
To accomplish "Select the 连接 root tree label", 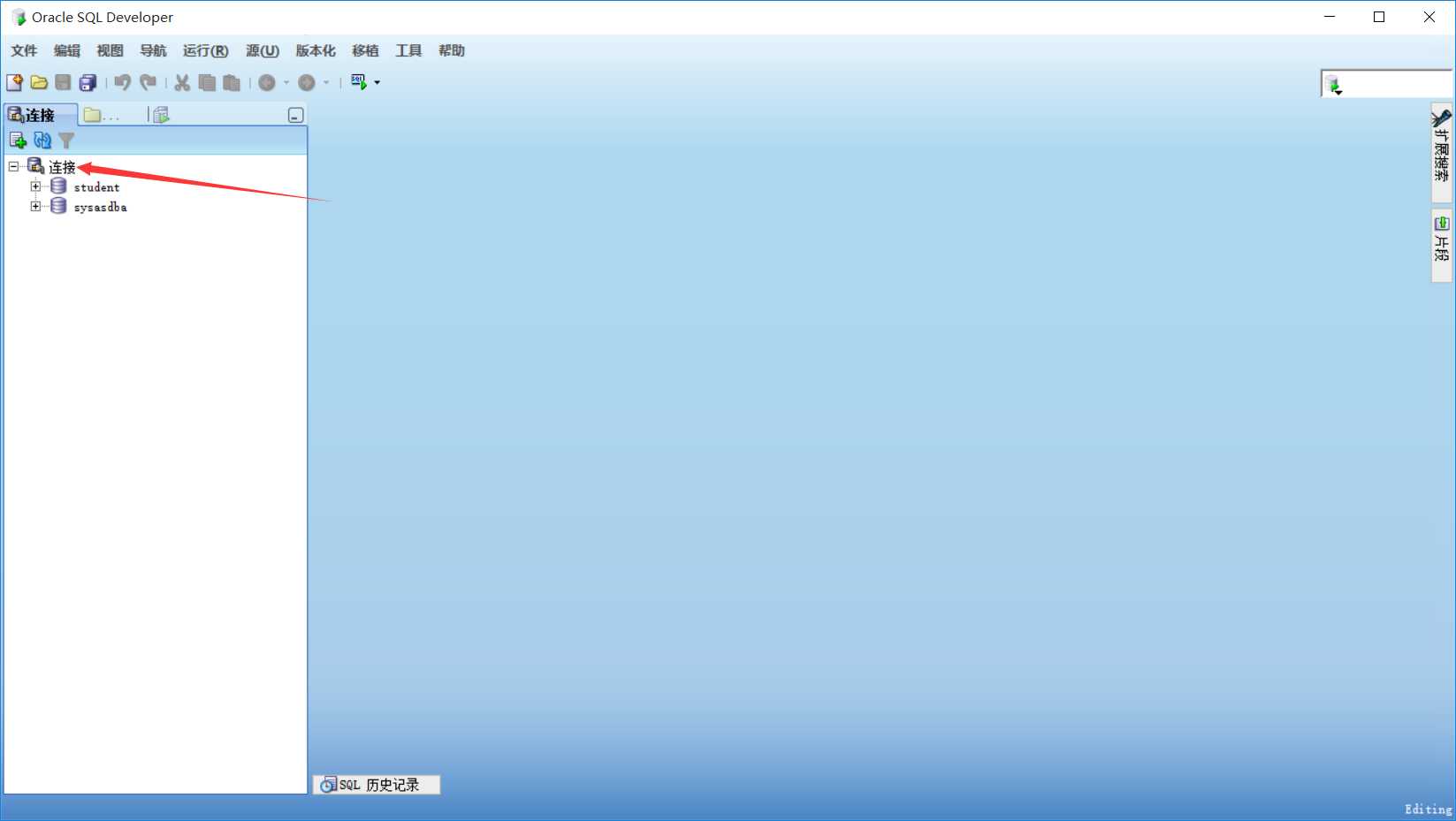I will pyautogui.click(x=62, y=167).
